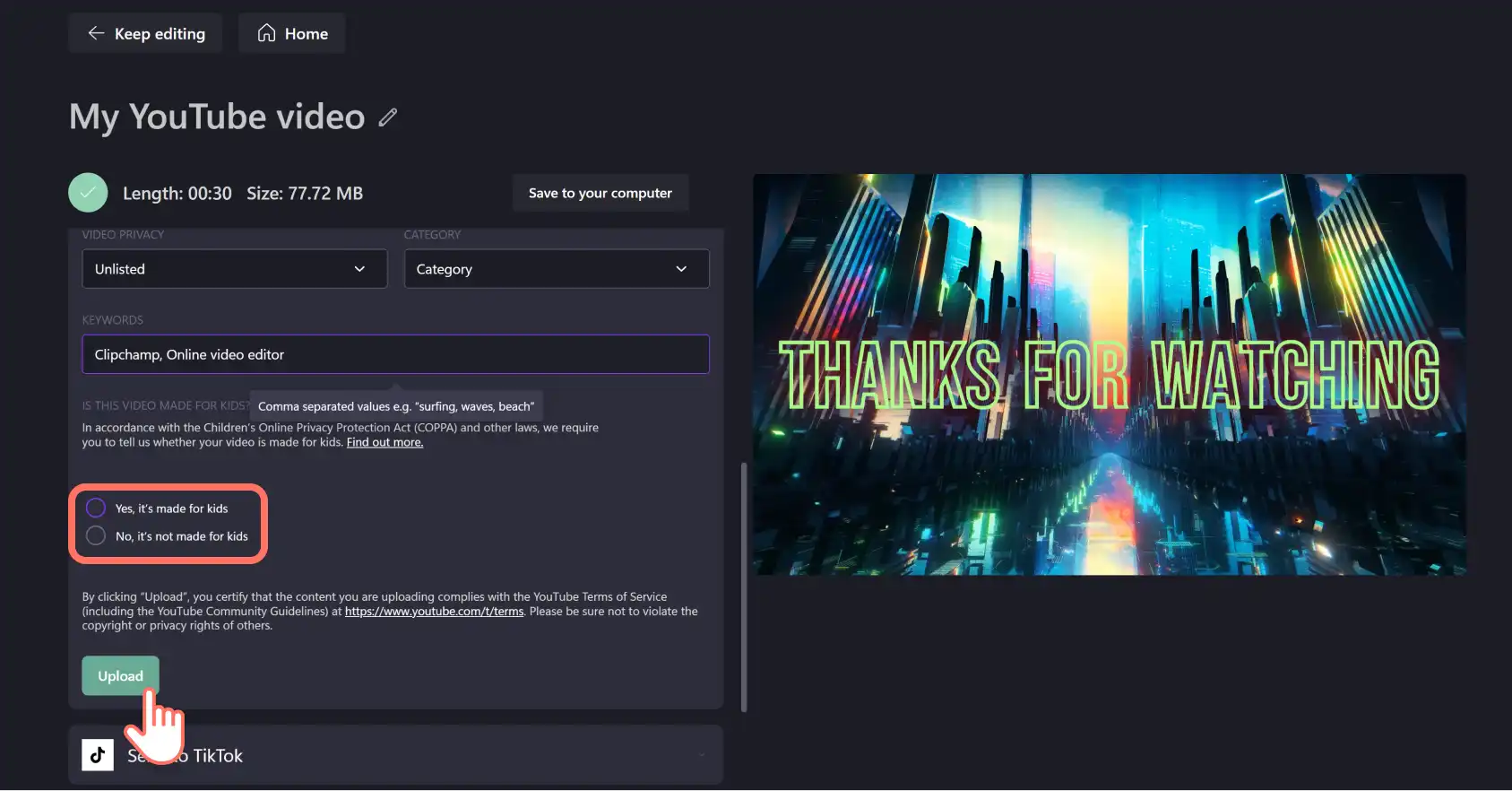Open the 'Find out more' COPPA link
The height and width of the screenshot is (791, 1512).
pos(384,442)
